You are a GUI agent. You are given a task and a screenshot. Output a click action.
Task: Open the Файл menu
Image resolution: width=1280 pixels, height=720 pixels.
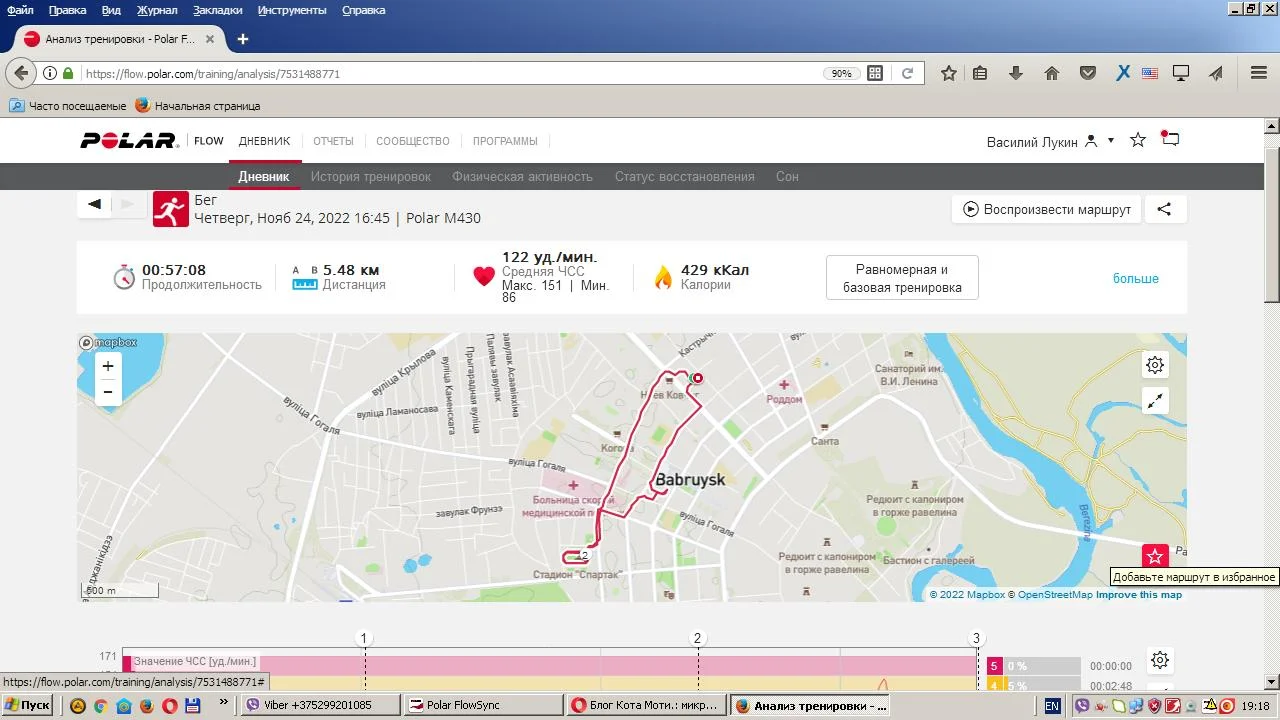(20, 10)
